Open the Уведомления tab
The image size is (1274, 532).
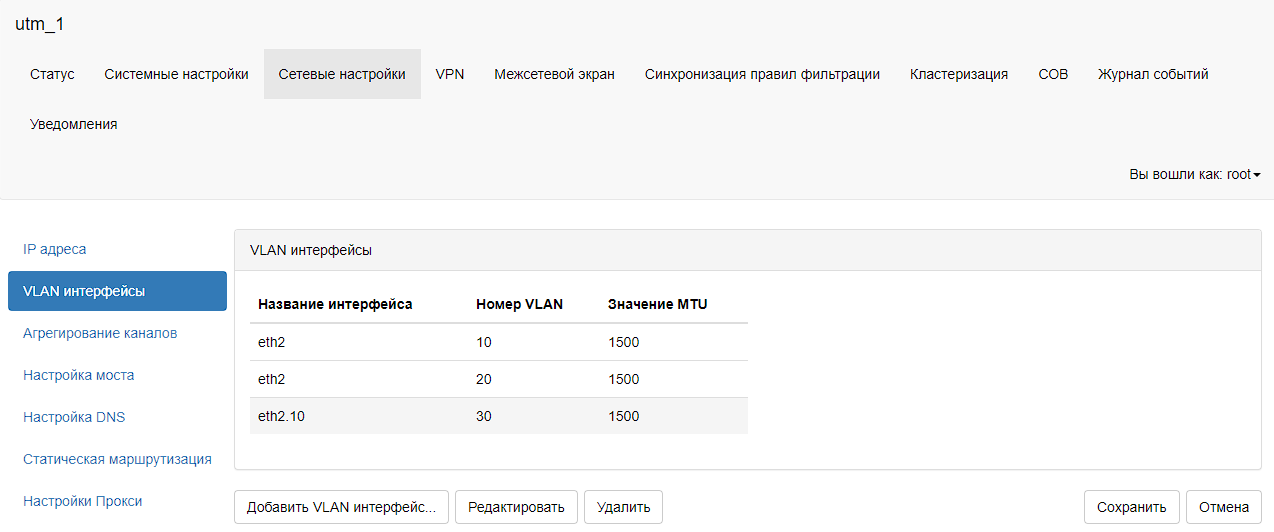[x=74, y=124]
